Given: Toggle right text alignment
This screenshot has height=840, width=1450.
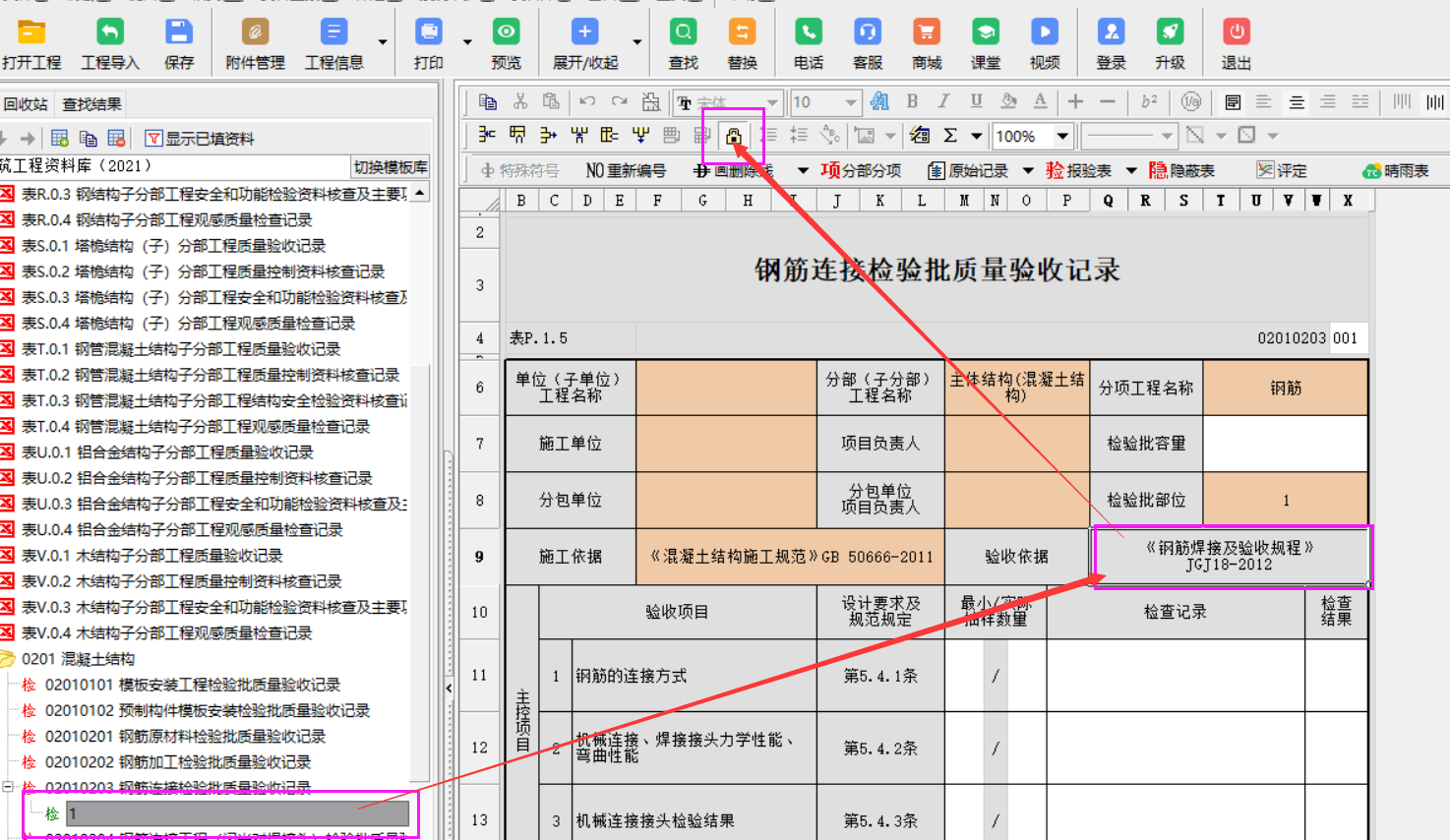Looking at the screenshot, I should click(1328, 101).
